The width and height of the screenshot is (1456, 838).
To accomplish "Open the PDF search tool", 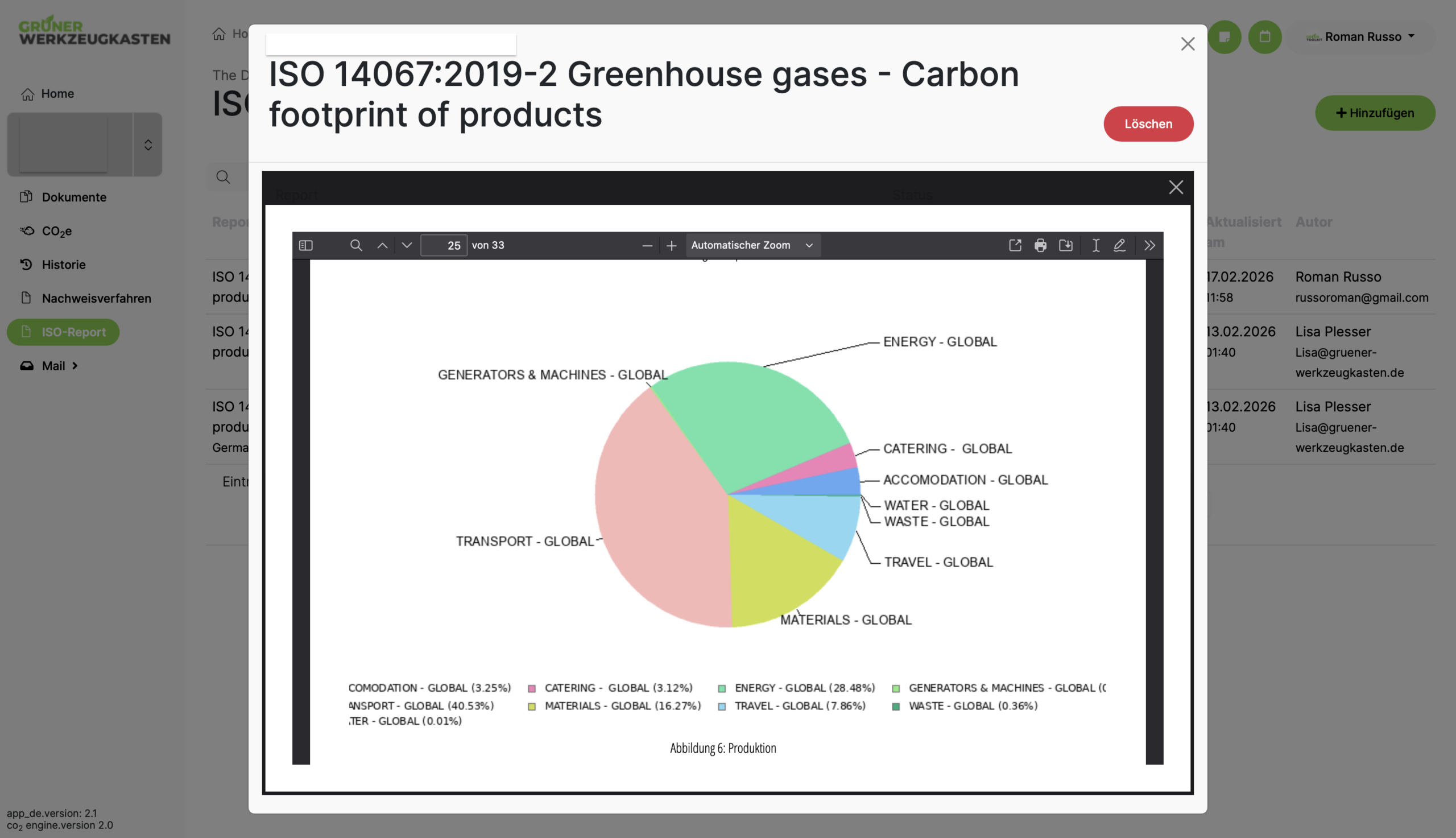I will coord(355,245).
